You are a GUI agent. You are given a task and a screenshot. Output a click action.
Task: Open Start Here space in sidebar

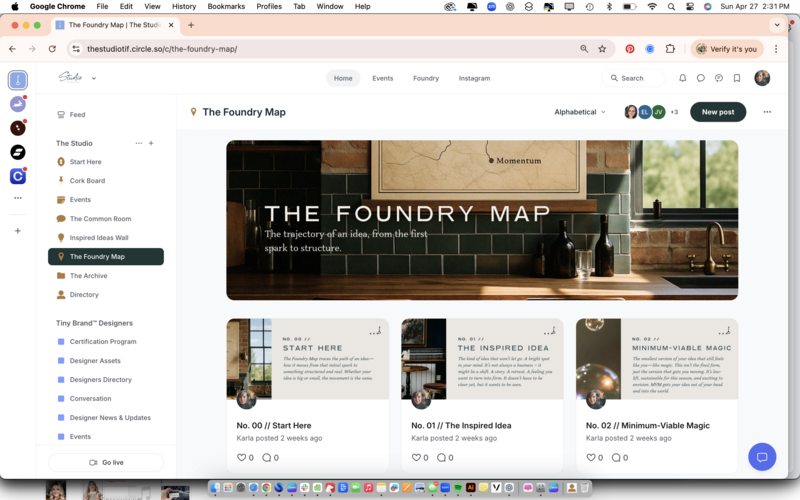point(106,162)
